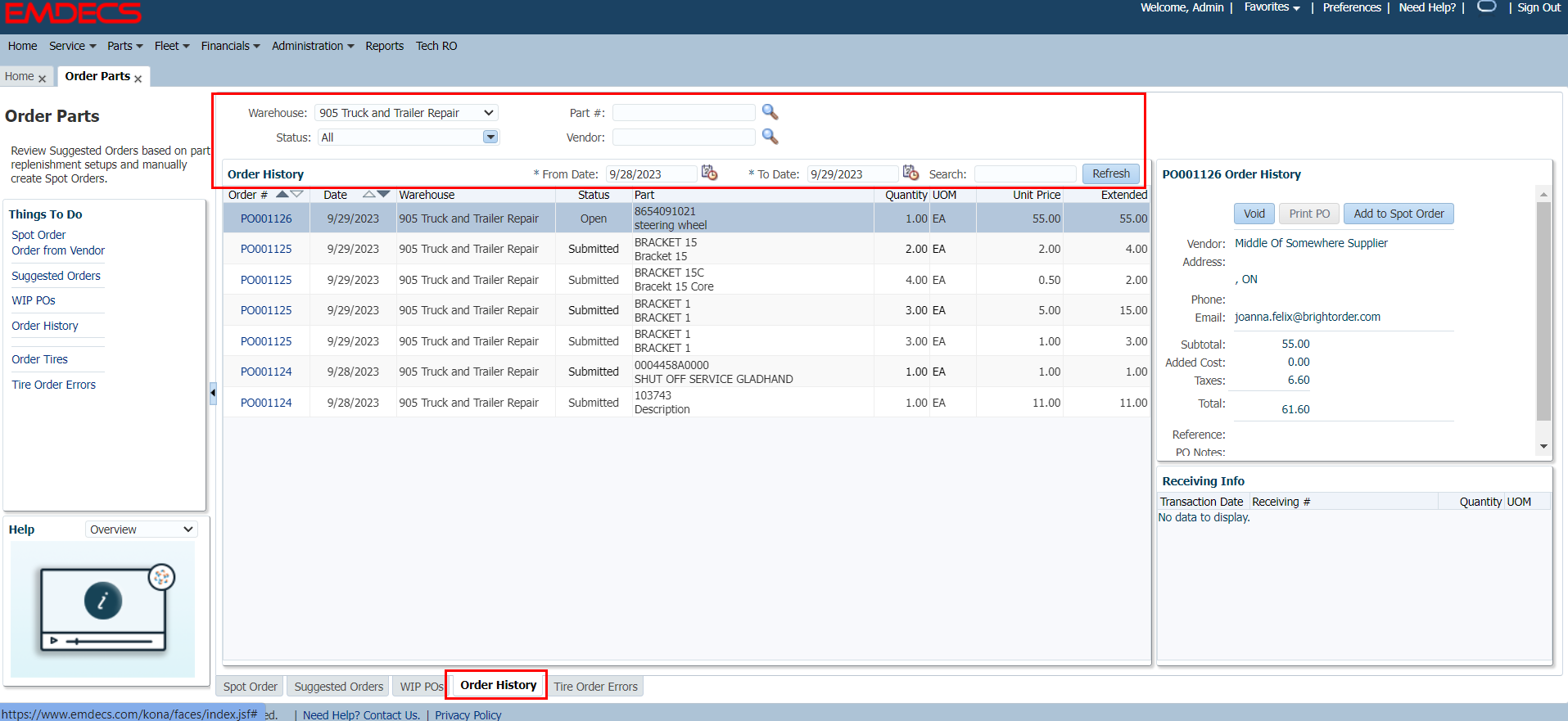
Task: Switch to the Spot Order bottom tab
Action: (x=250, y=687)
